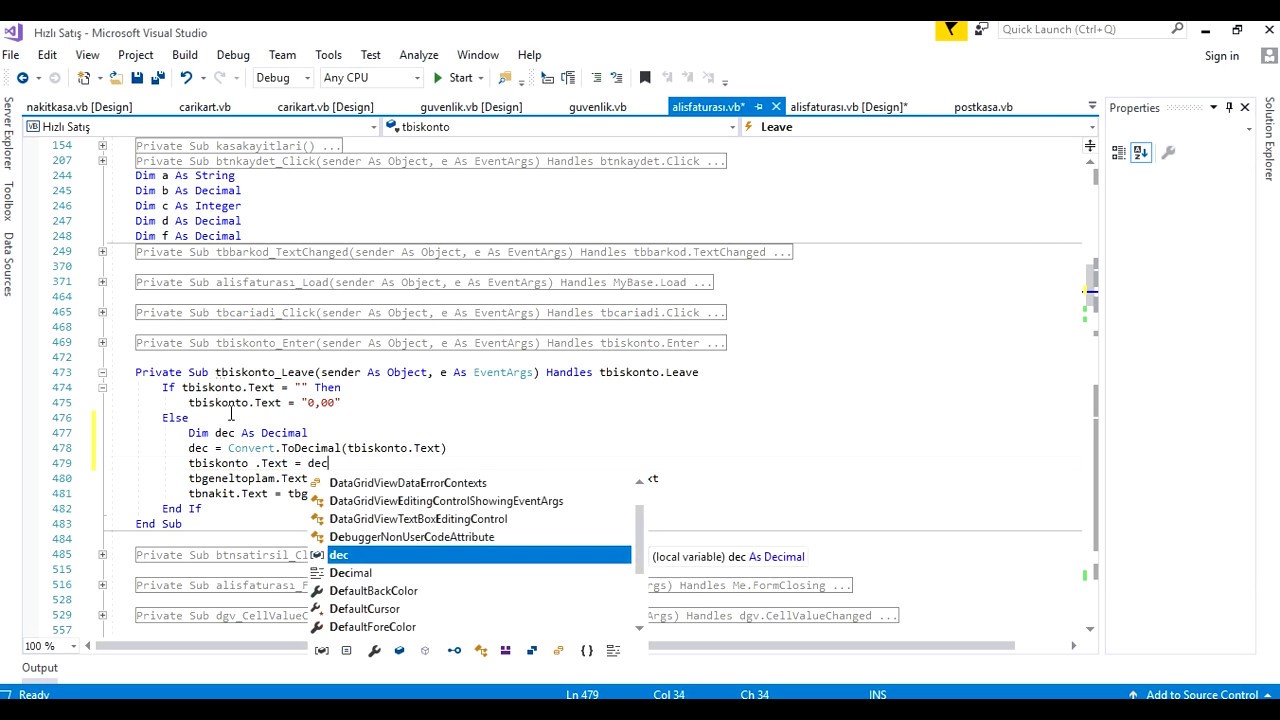
Task: Click the Uncomment Lines toolbar icon
Action: [x=617, y=78]
